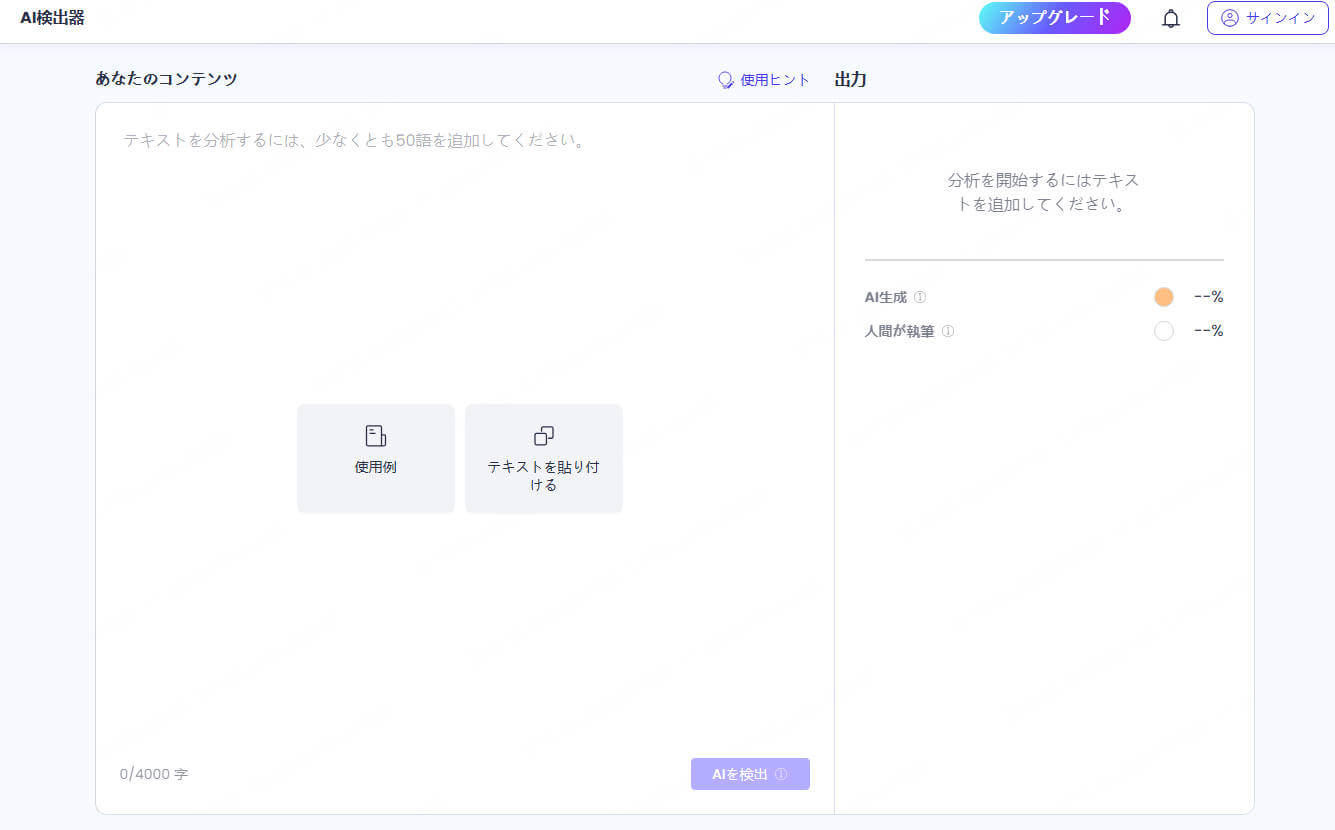
Task: Click the 人間が執筆 label
Action: (900, 331)
